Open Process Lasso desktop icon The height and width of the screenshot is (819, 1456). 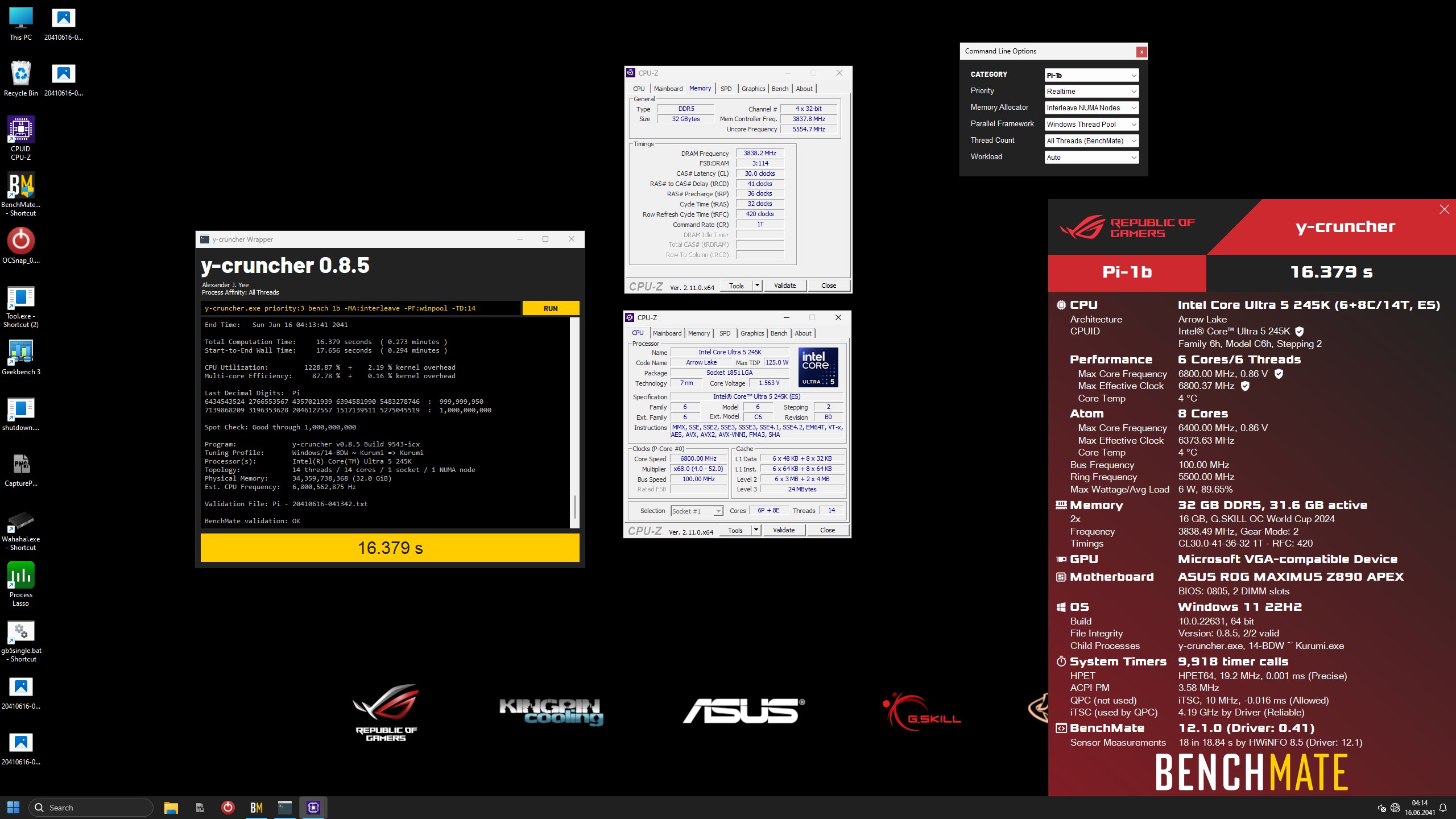point(21,585)
